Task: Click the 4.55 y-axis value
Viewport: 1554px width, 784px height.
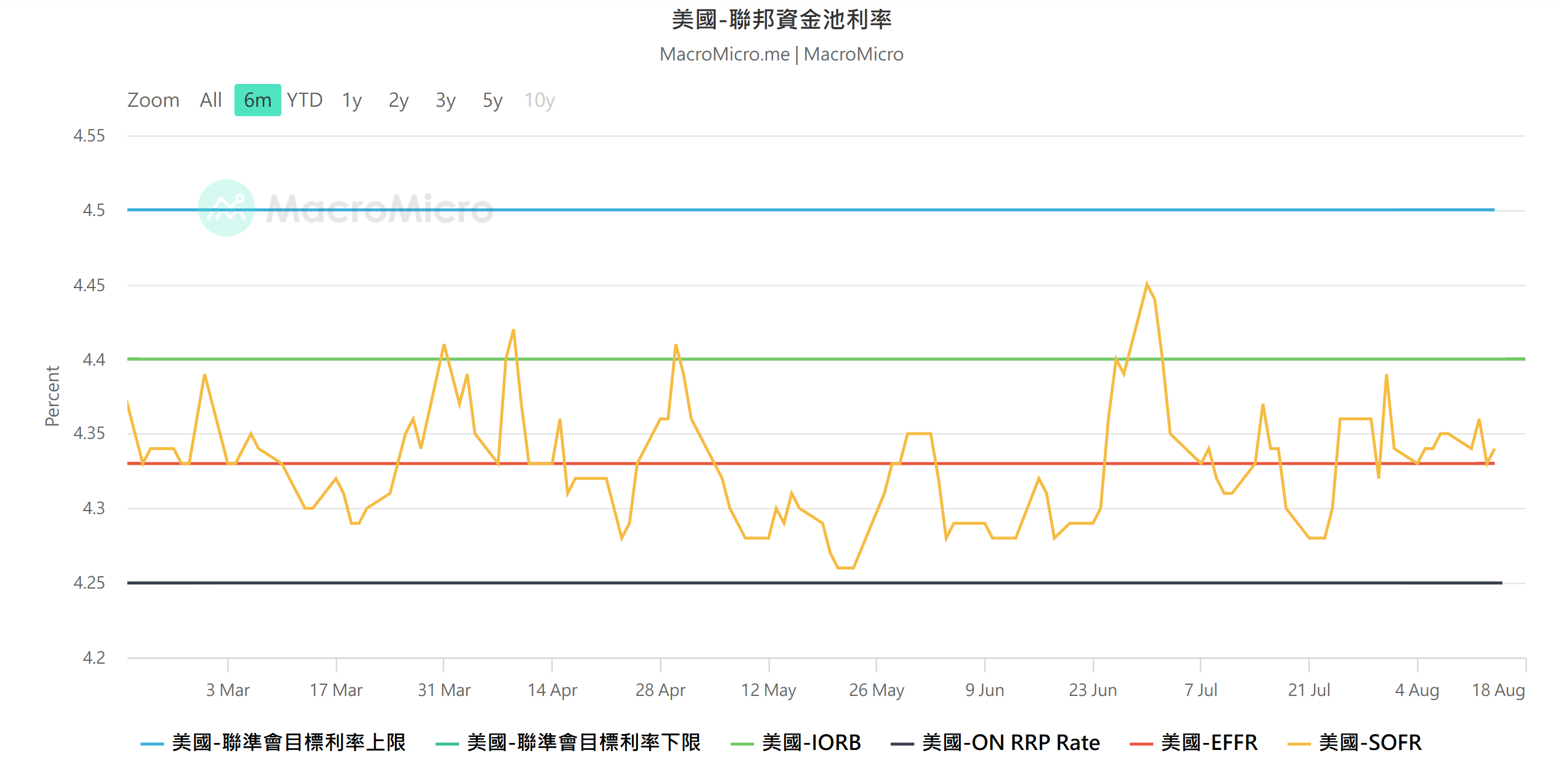Action: pyautogui.click(x=89, y=136)
